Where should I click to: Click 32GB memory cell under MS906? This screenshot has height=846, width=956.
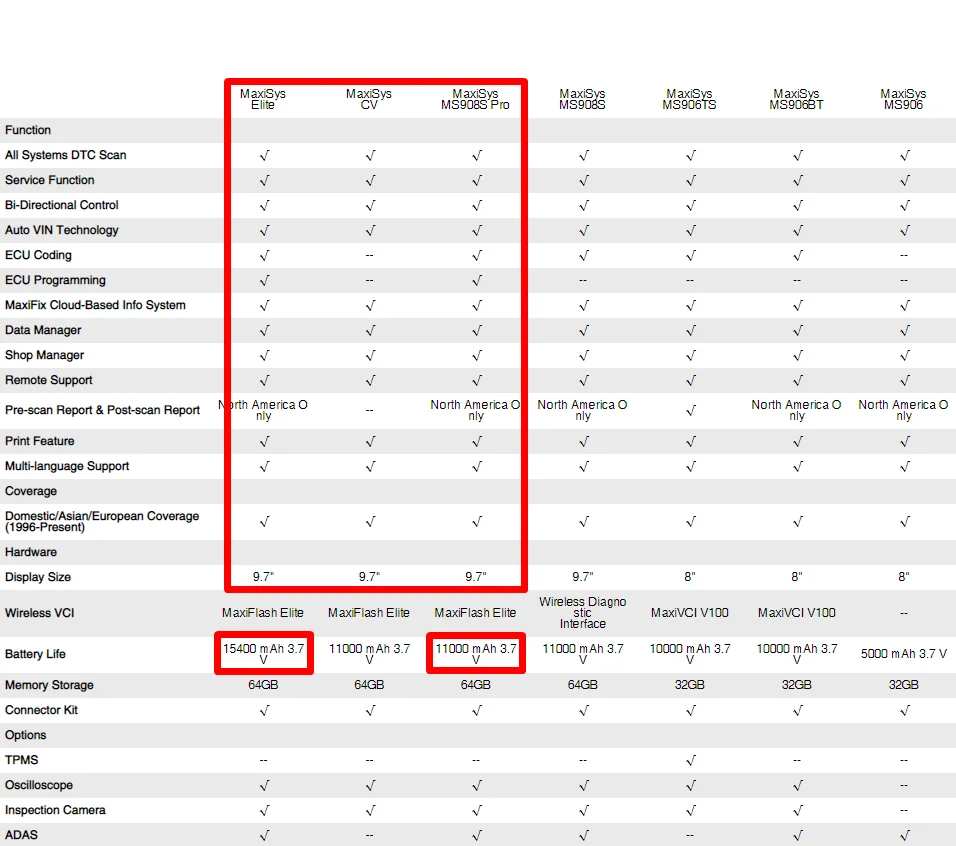(904, 684)
